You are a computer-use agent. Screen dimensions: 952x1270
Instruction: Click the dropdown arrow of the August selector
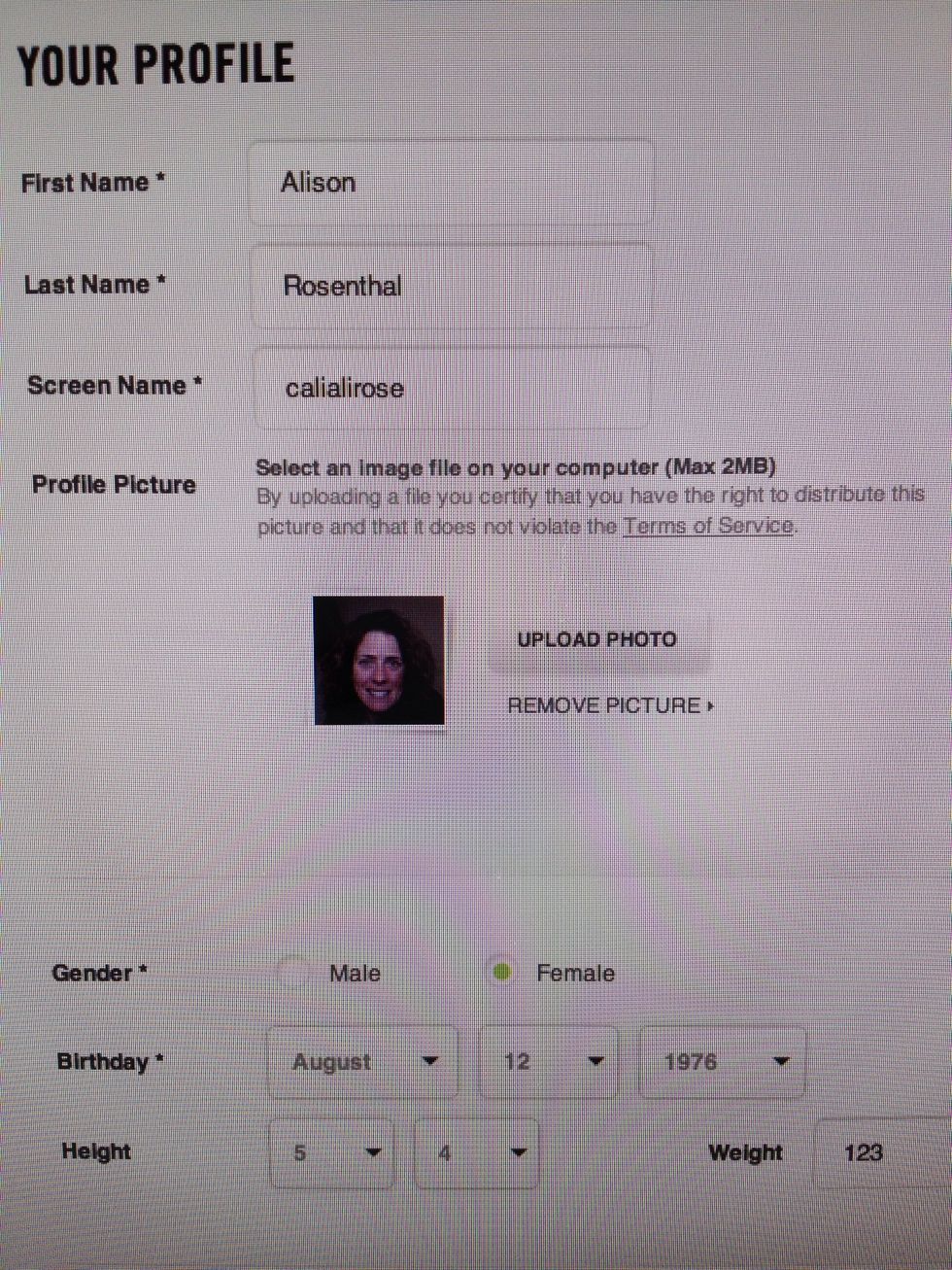pos(430,1062)
